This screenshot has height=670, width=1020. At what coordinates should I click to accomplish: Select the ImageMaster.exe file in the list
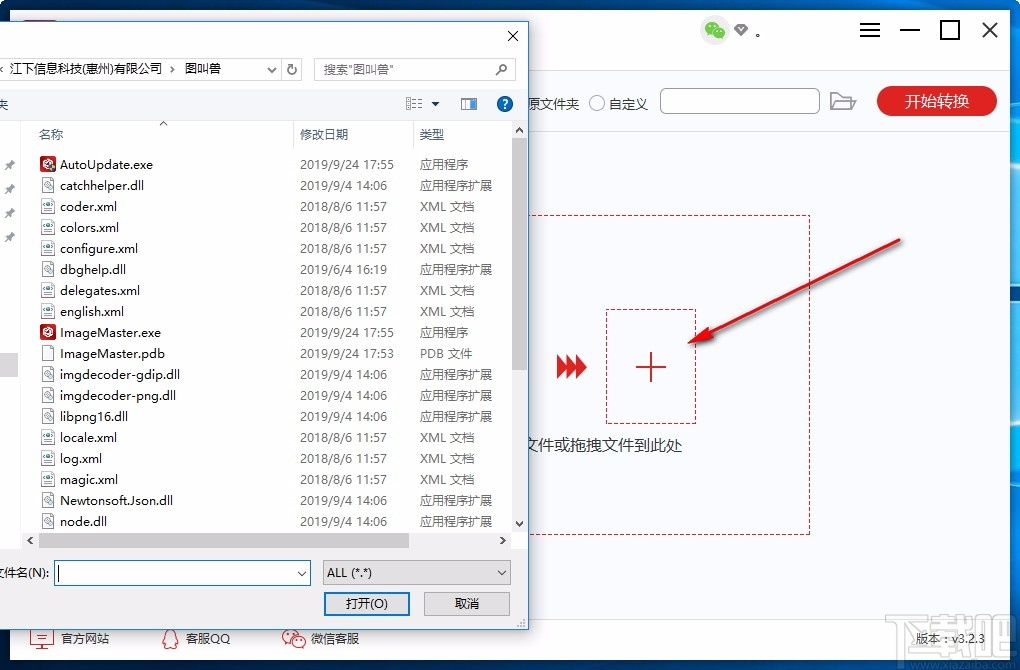[x=107, y=332]
